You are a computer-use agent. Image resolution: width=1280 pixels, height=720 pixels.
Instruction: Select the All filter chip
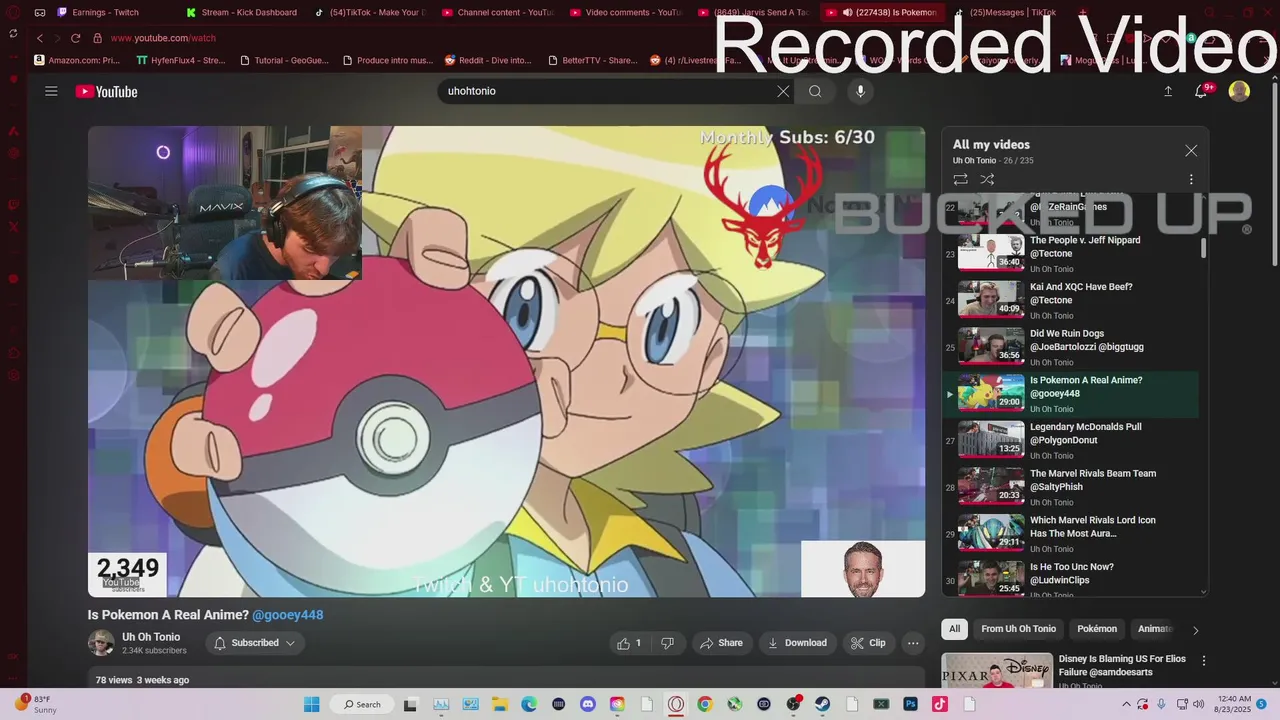954,629
